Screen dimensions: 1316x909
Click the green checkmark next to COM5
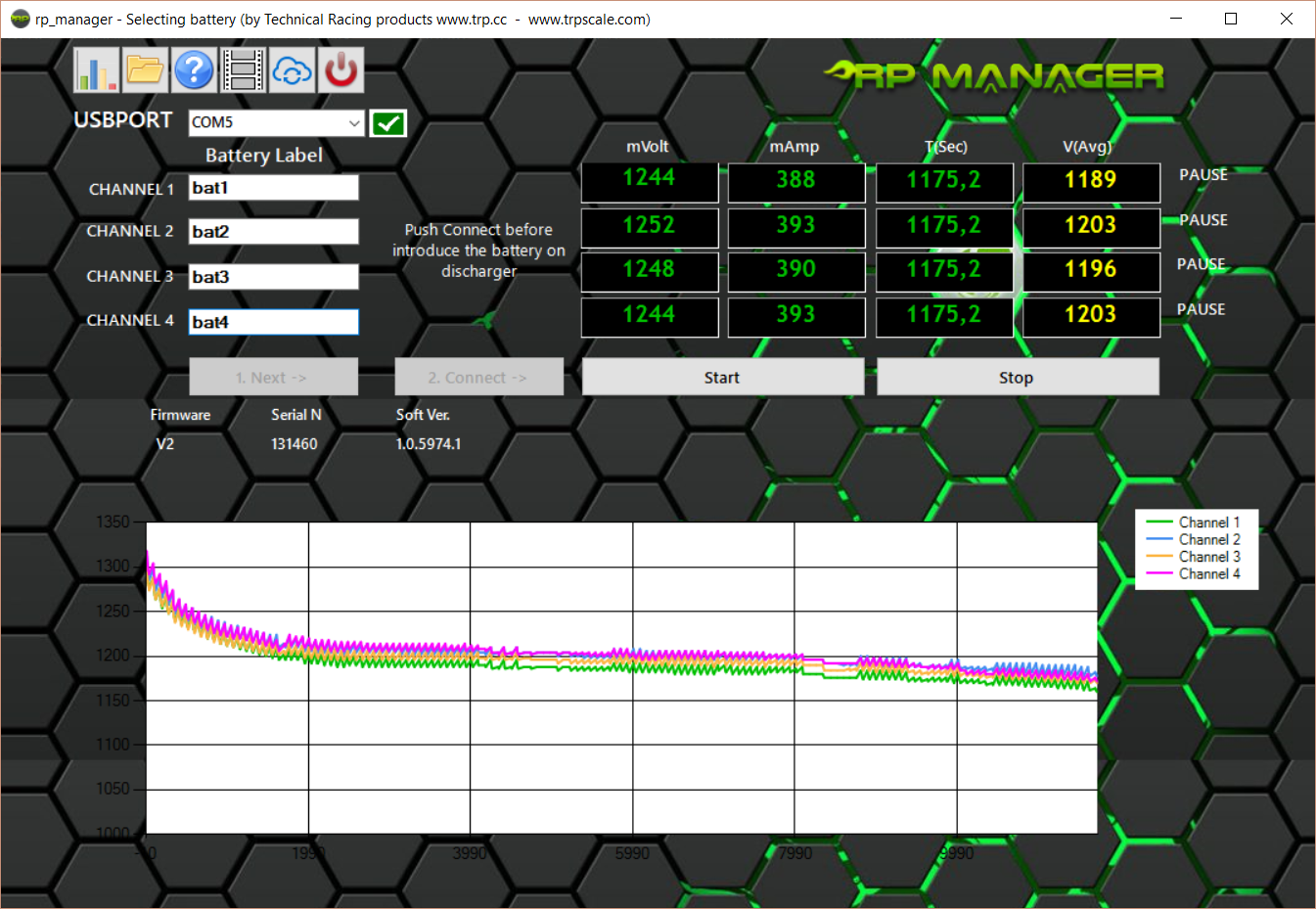388,123
